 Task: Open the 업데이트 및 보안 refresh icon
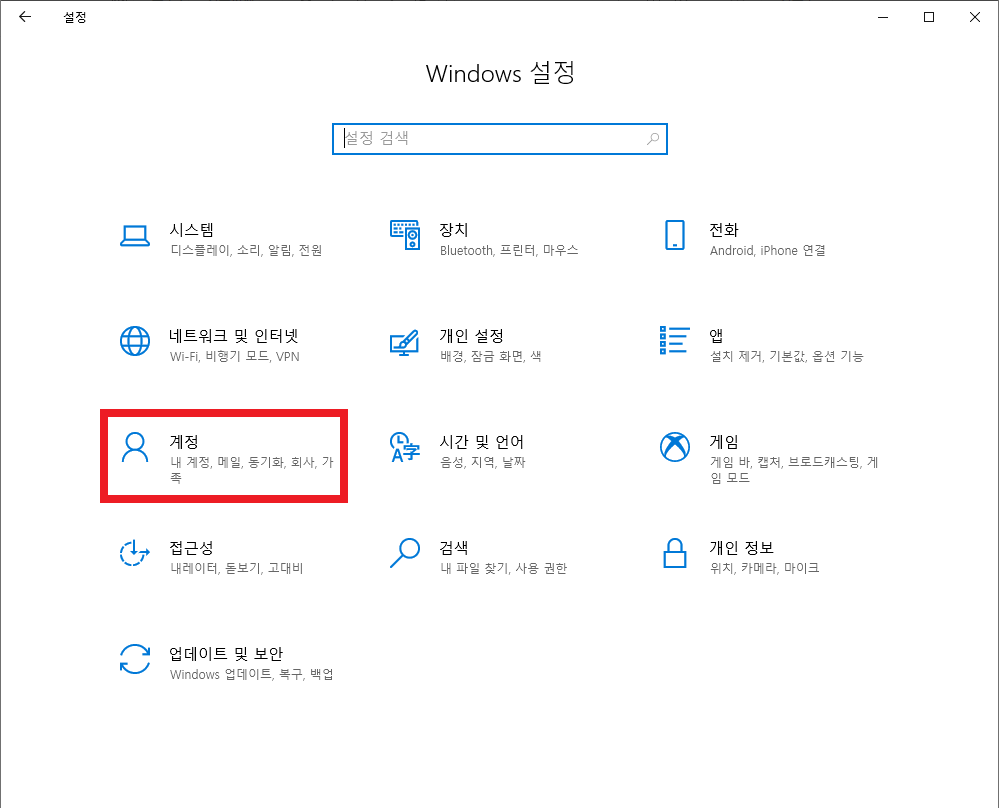coord(135,659)
